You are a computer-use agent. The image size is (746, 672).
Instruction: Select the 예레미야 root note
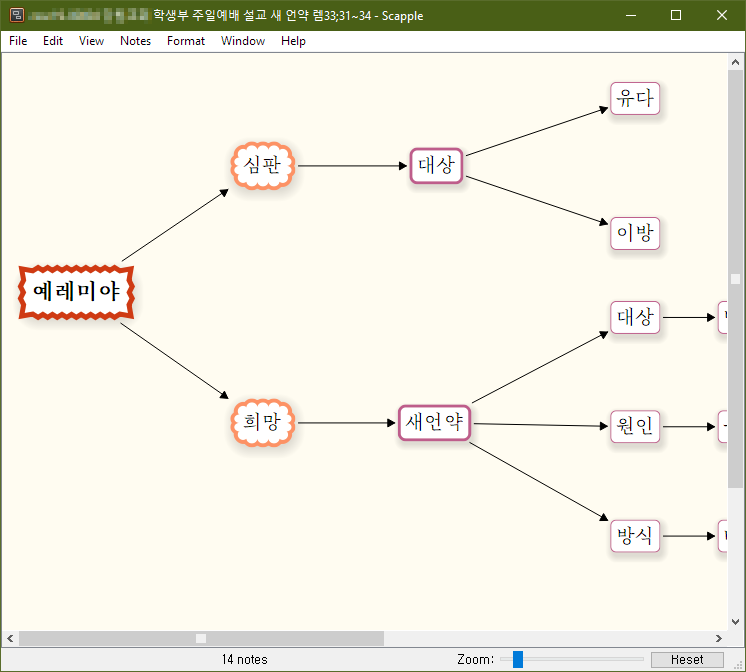click(x=77, y=292)
